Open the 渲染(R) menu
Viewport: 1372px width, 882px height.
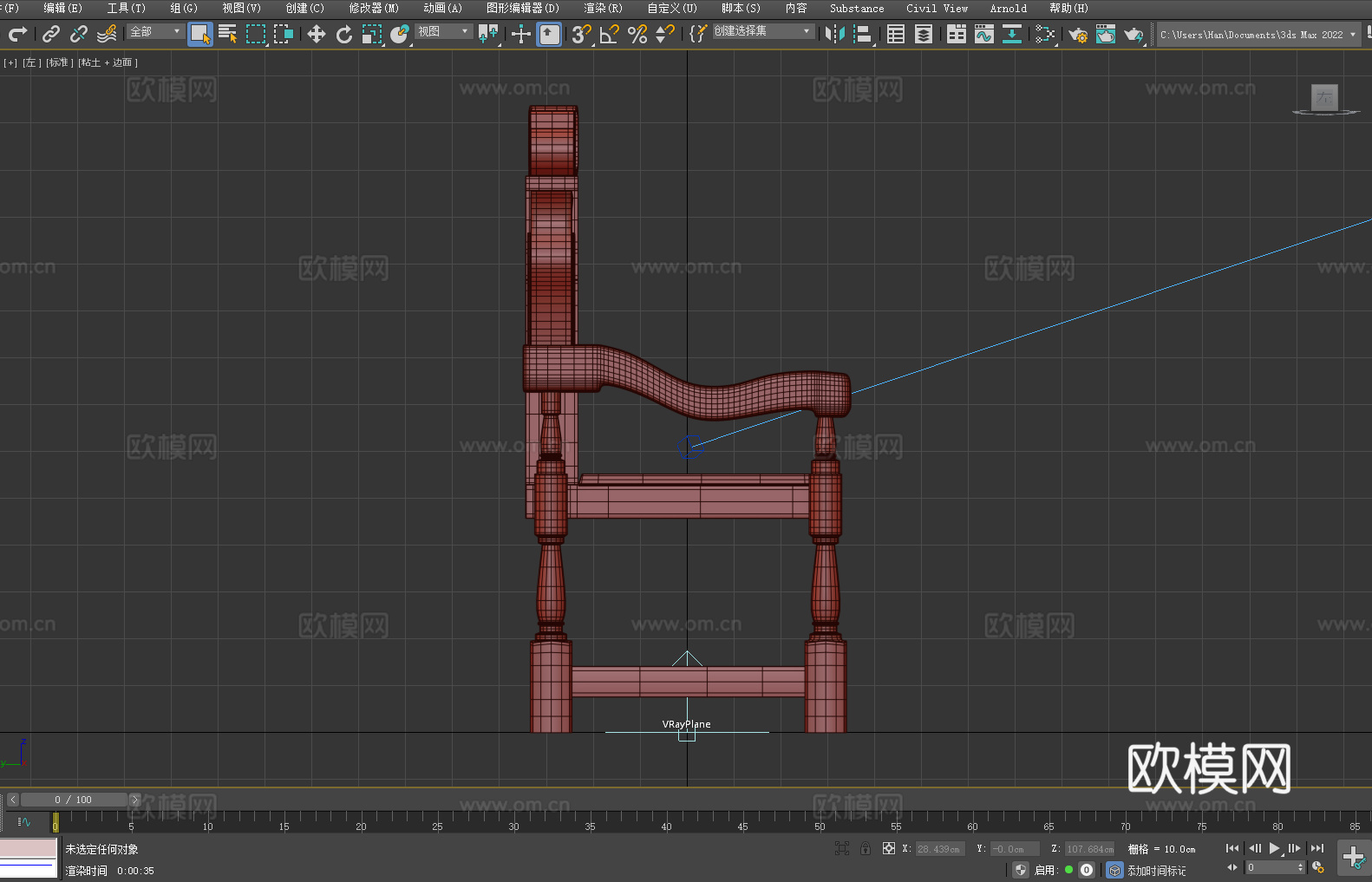pyautogui.click(x=604, y=8)
